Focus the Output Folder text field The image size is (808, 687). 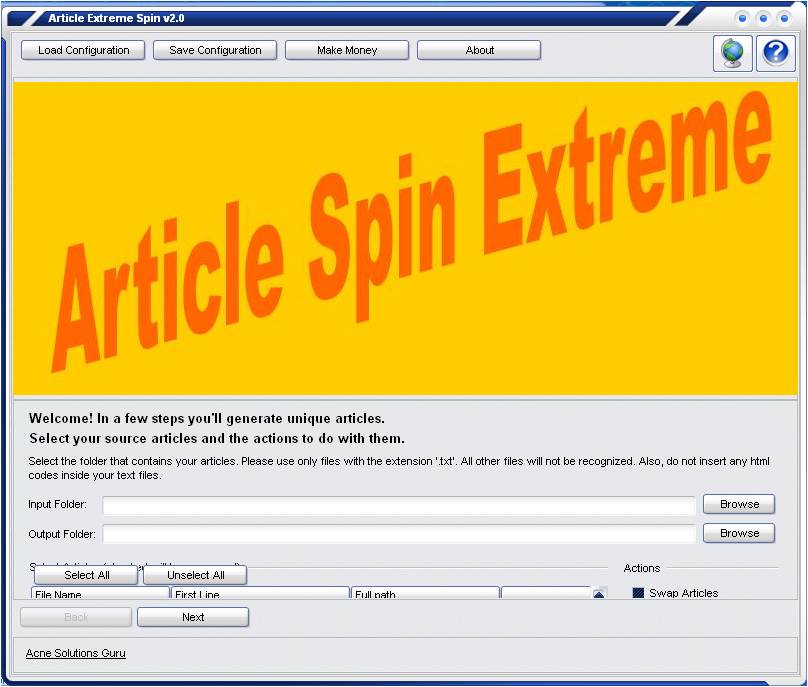coord(399,534)
